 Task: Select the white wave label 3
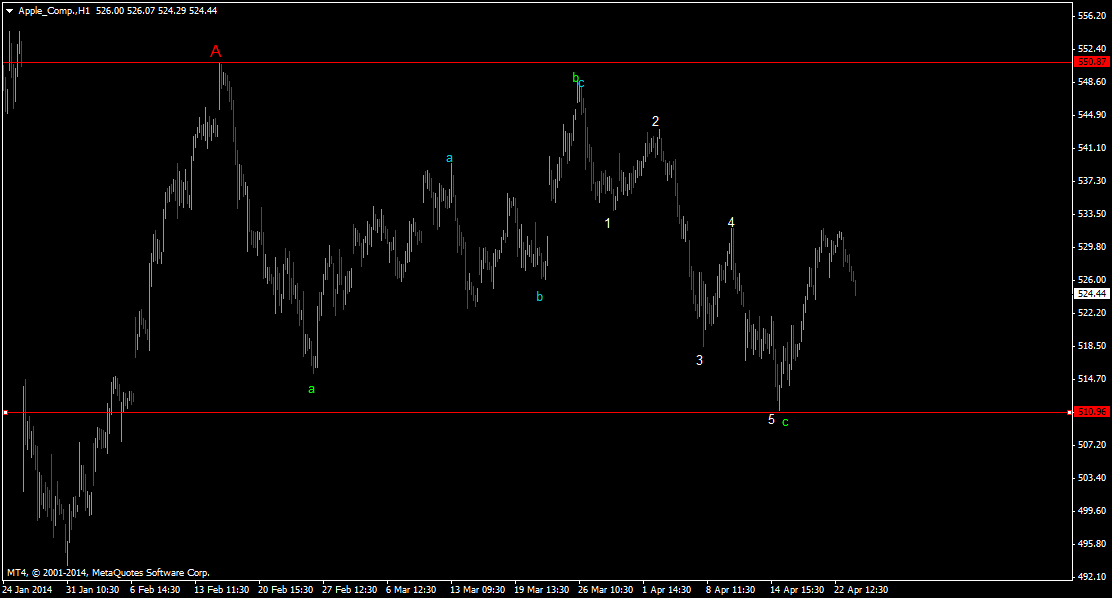[699, 360]
